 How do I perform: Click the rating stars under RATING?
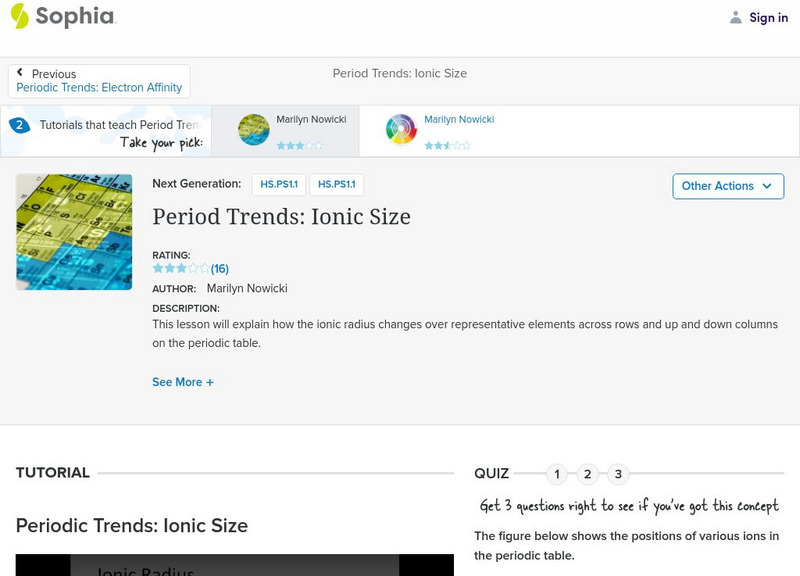(181, 268)
